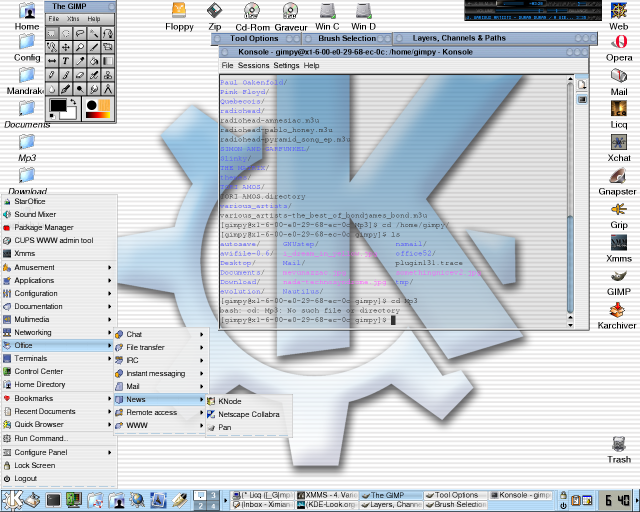640x512 pixels.
Task: Select the Color Picker eyedropper tool
Action: pyautogui.click(x=80, y=61)
